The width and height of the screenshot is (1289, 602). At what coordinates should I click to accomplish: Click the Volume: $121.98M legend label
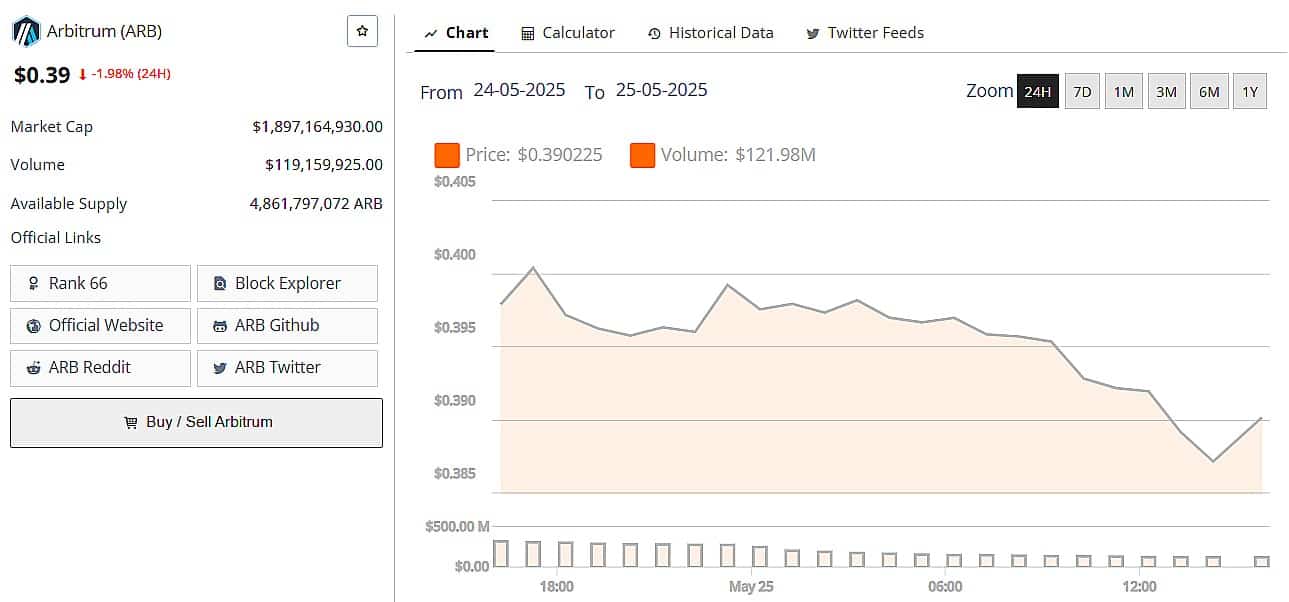coord(738,155)
